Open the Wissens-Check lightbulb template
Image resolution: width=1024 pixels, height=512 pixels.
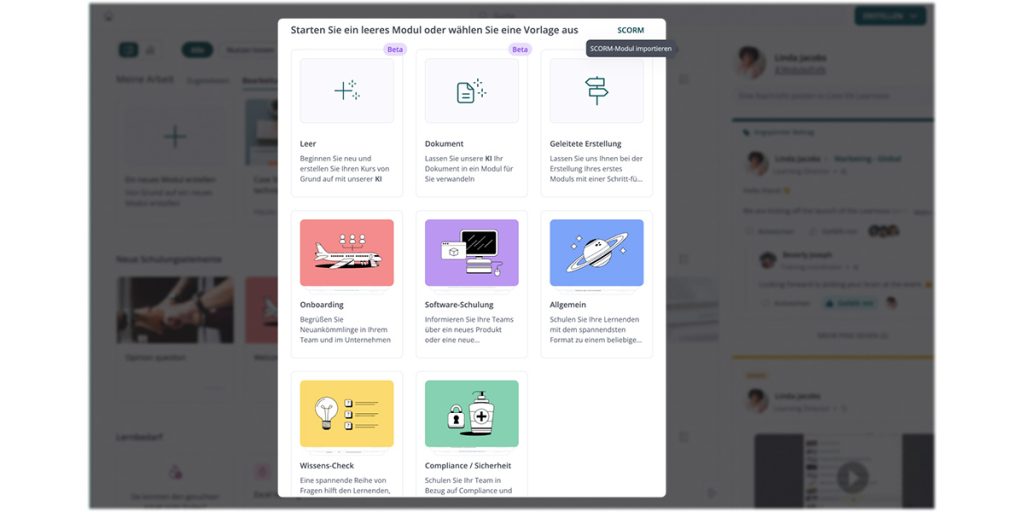[347, 413]
